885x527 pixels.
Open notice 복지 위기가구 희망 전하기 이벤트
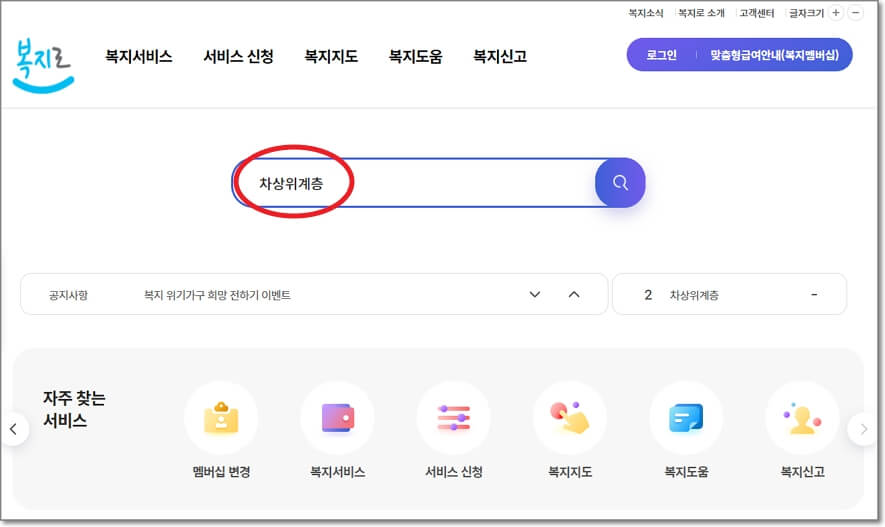[x=217, y=295]
